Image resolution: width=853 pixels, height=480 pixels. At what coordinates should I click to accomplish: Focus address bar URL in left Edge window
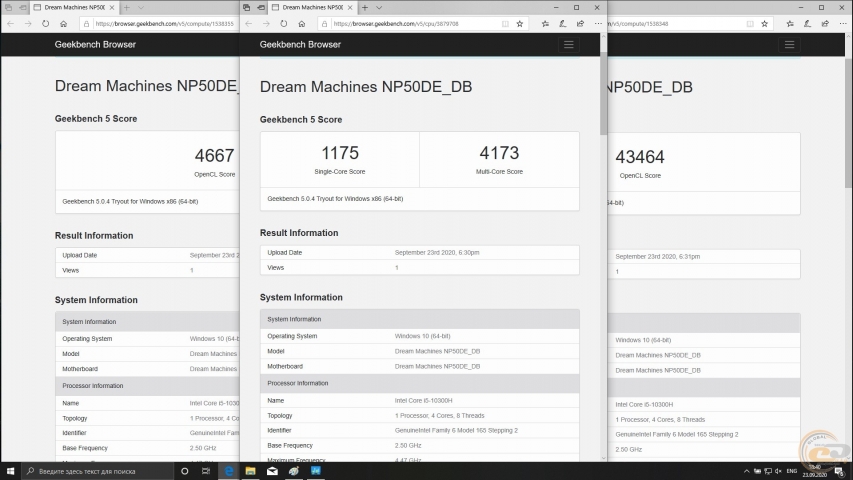pos(164,24)
